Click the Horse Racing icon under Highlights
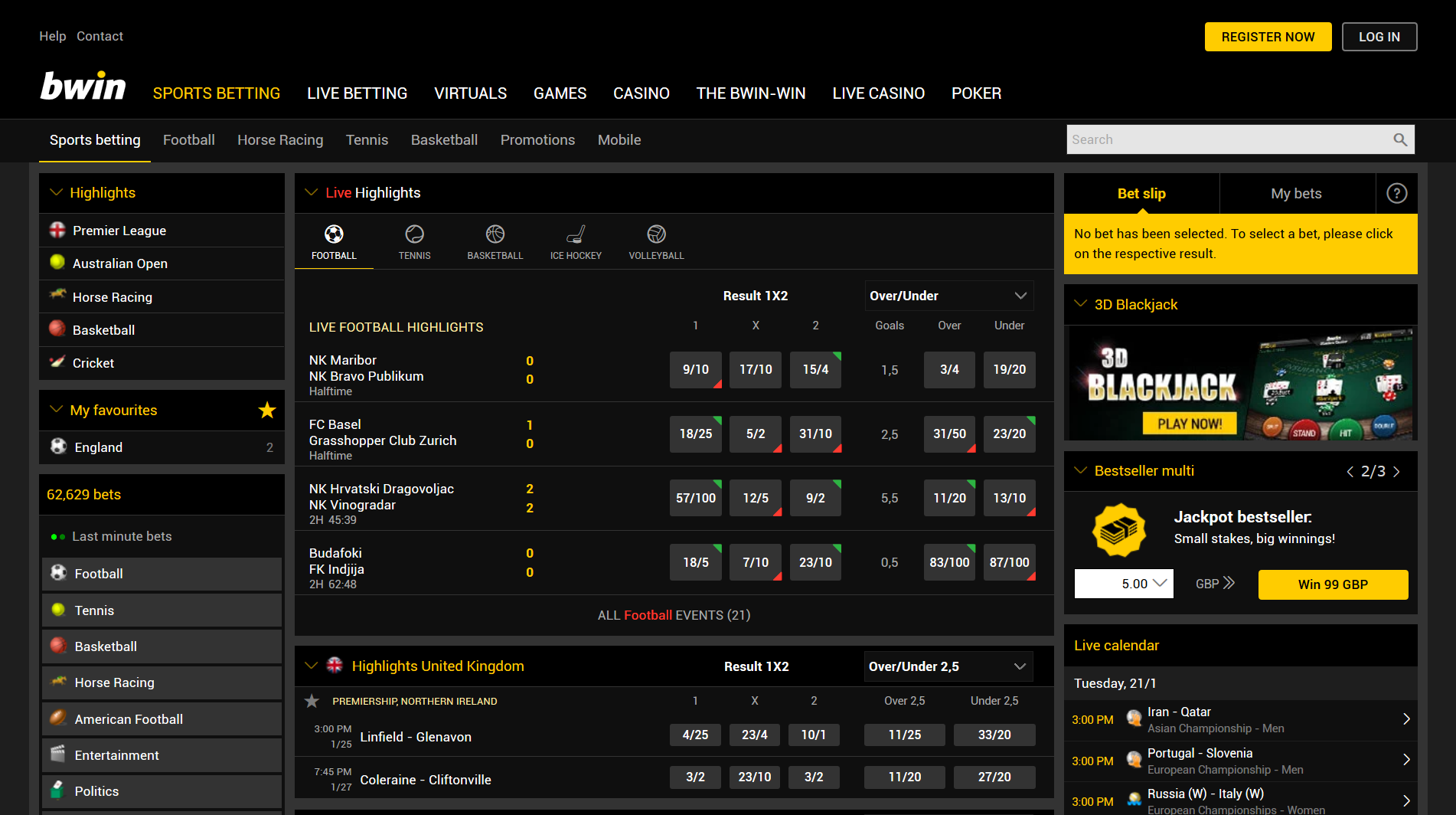This screenshot has width=1456, height=815. tap(57, 294)
